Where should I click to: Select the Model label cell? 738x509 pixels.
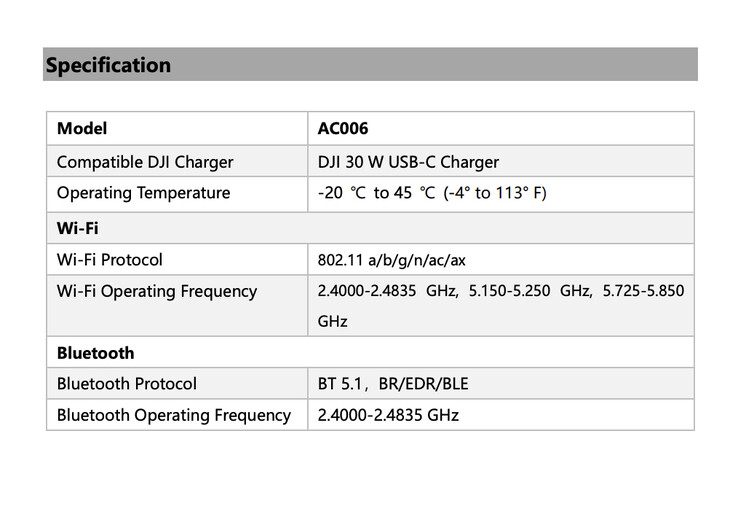pyautogui.click(x=82, y=129)
